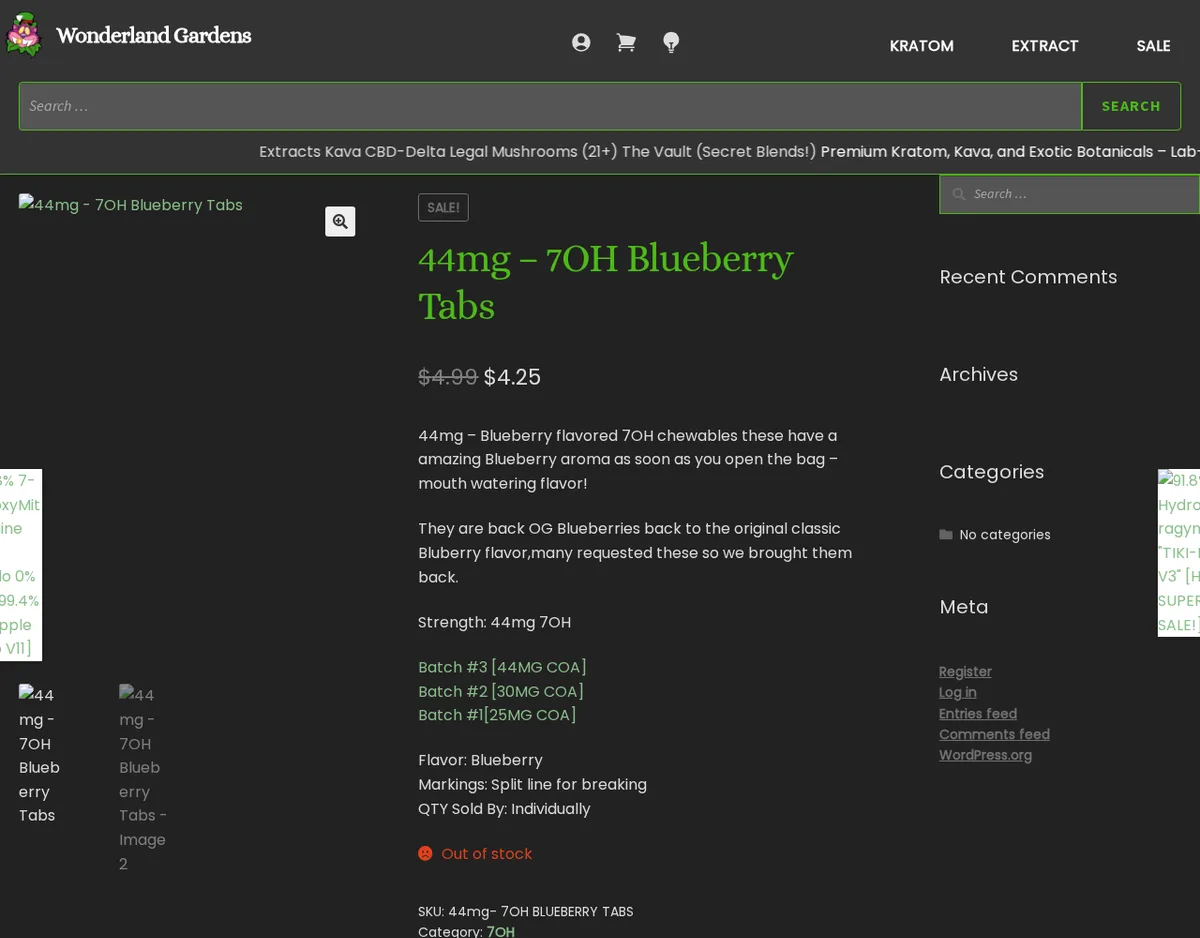Click The Vault (Secret Blends!) in banner
Viewport: 1200px width, 938px height.
719,152
